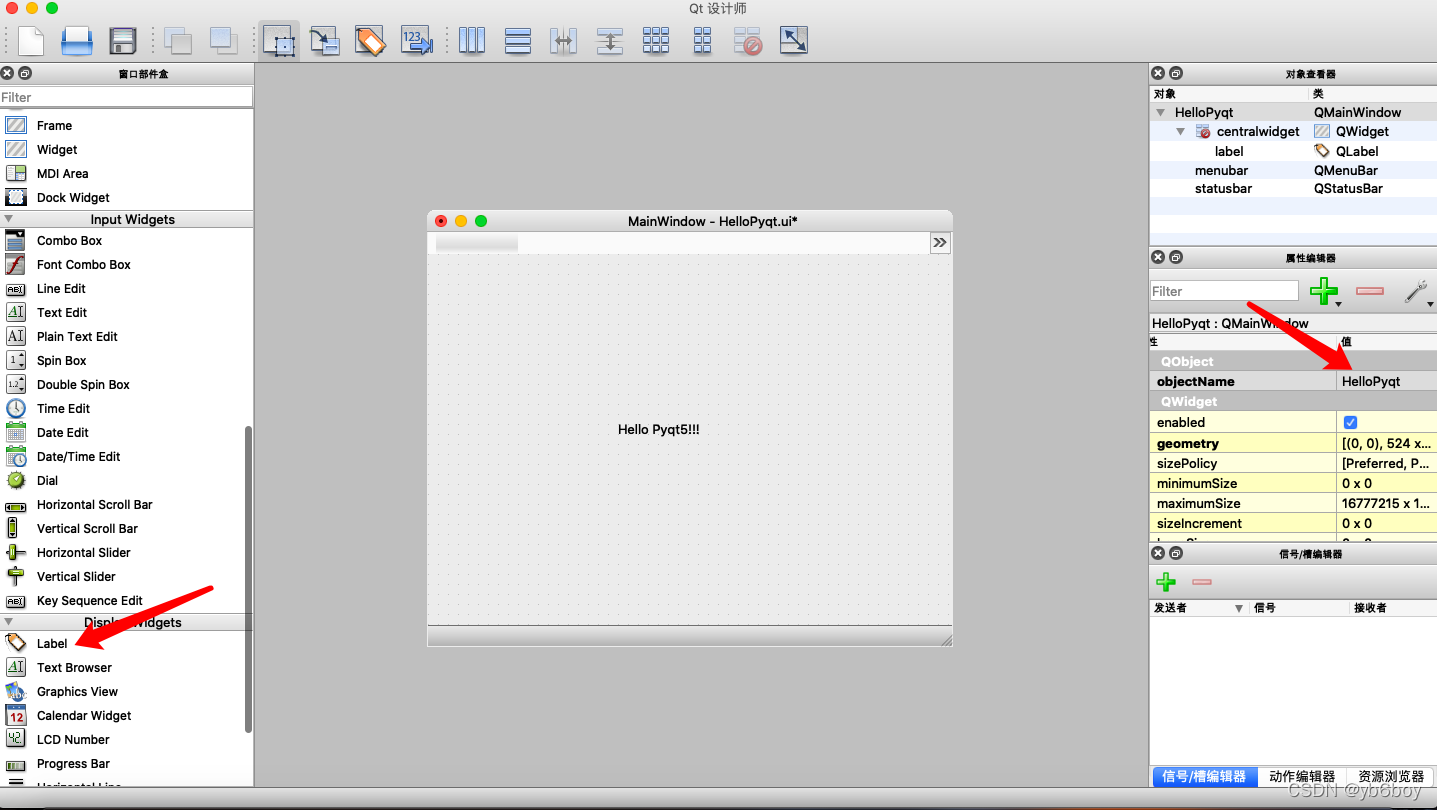
Task: Float the Widget Box panel
Action: [x=26, y=73]
